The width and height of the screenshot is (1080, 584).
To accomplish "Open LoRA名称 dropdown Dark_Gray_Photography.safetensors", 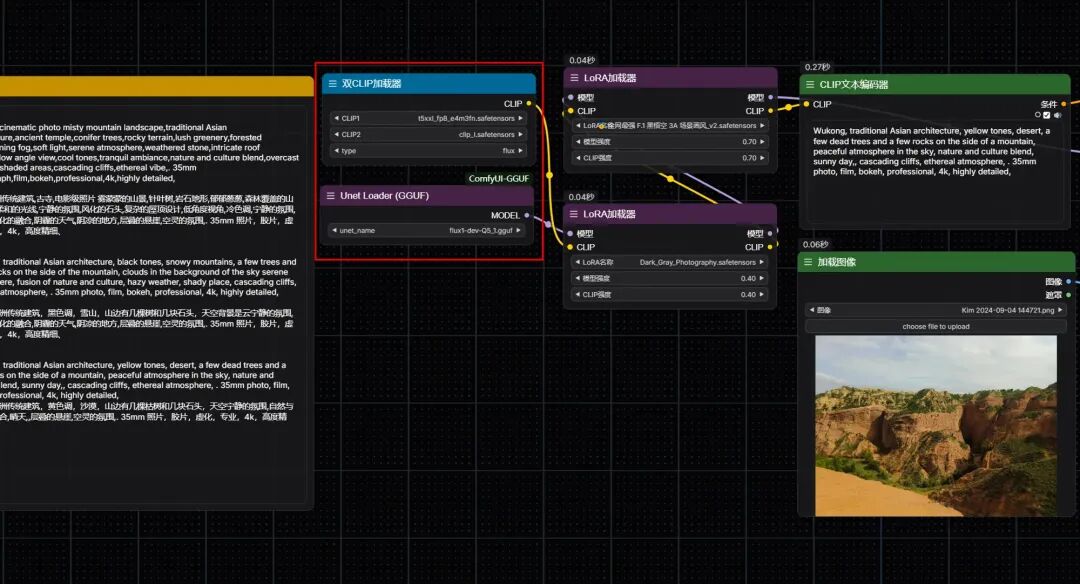I will click(670, 262).
